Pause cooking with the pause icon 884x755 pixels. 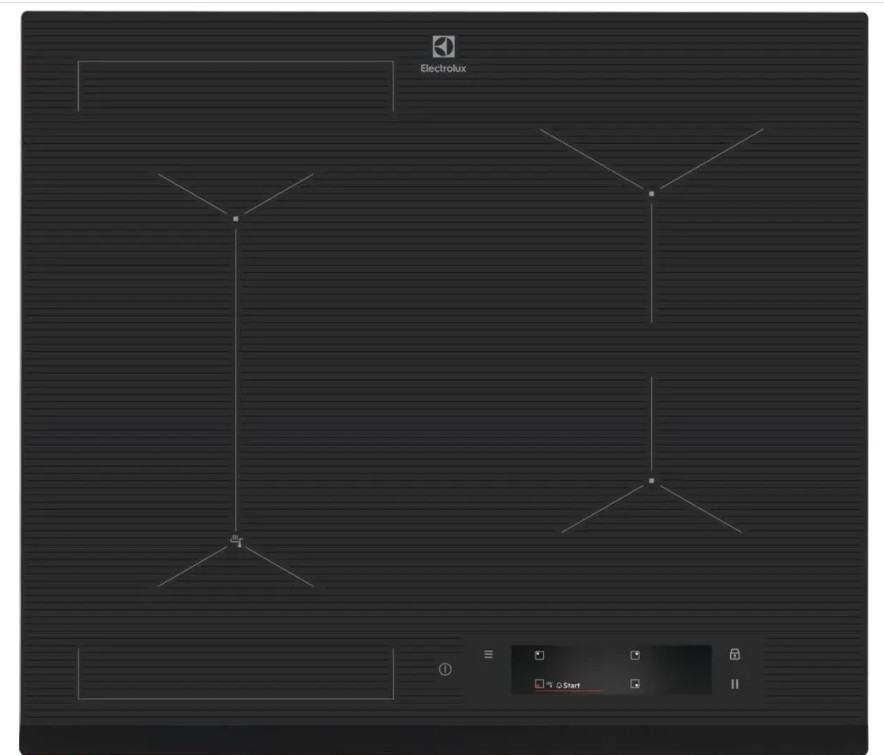(x=735, y=684)
